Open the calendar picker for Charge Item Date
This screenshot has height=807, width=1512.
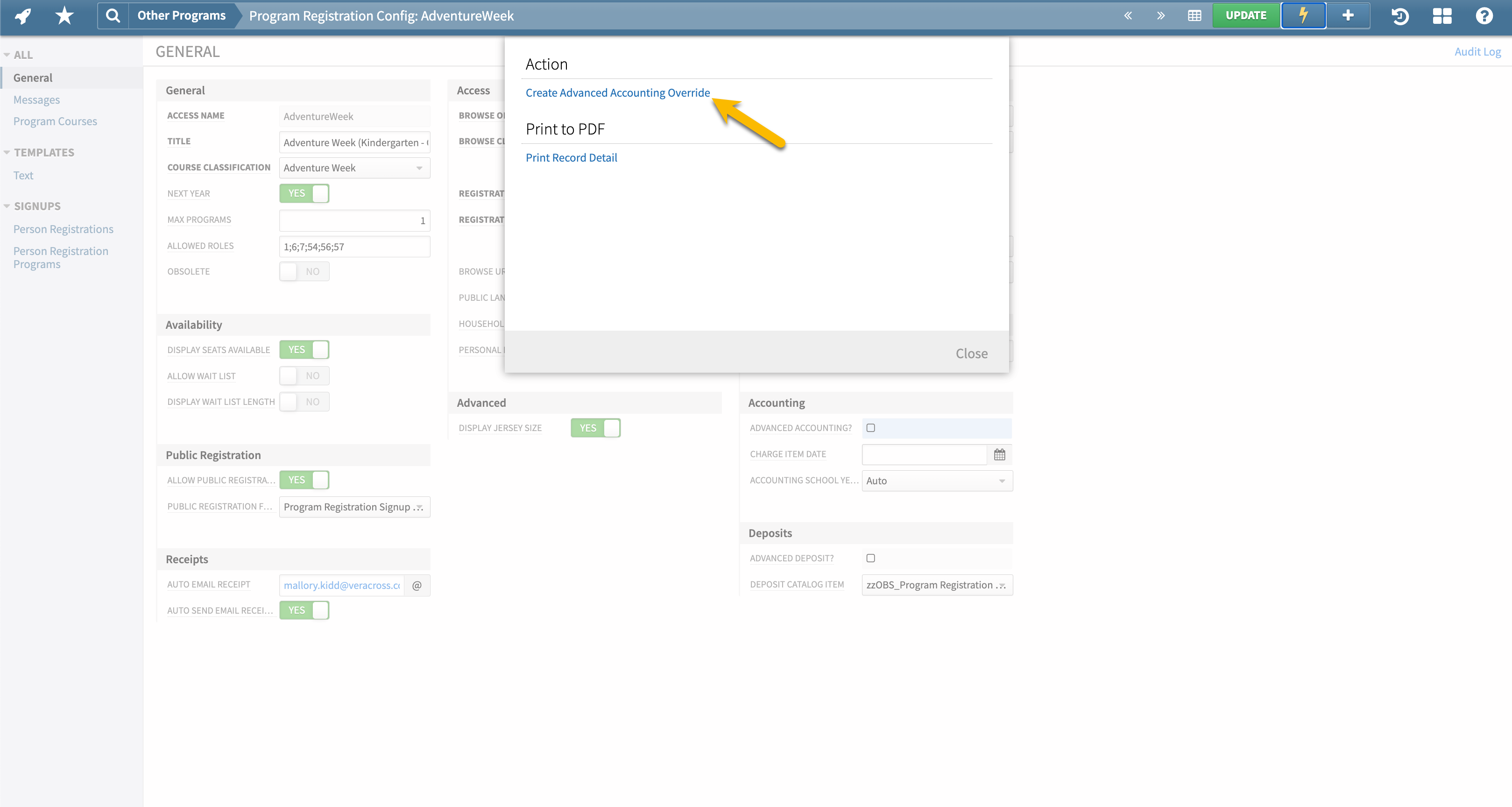click(1000, 454)
